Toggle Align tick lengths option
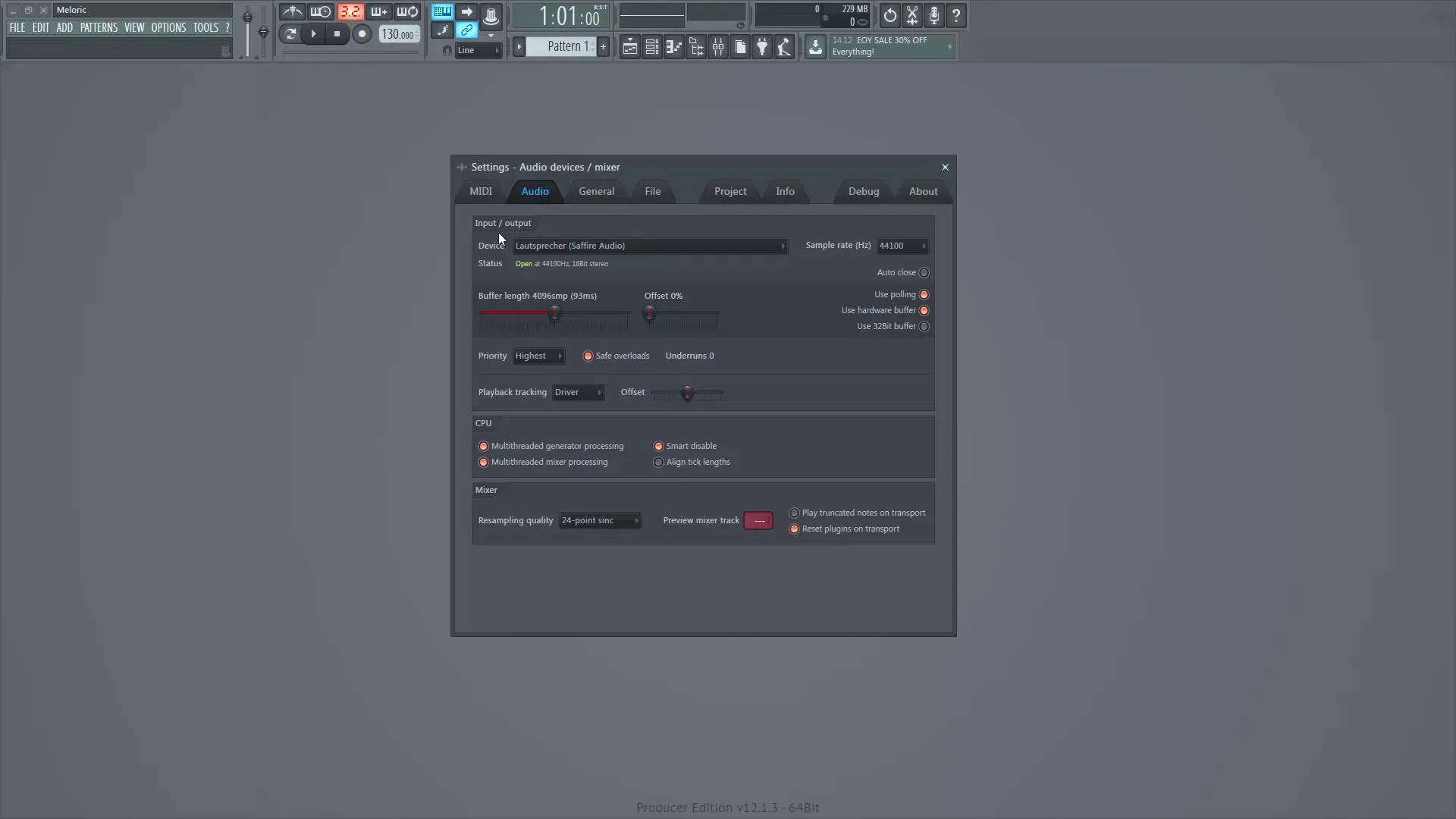The image size is (1456, 819). pos(658,462)
